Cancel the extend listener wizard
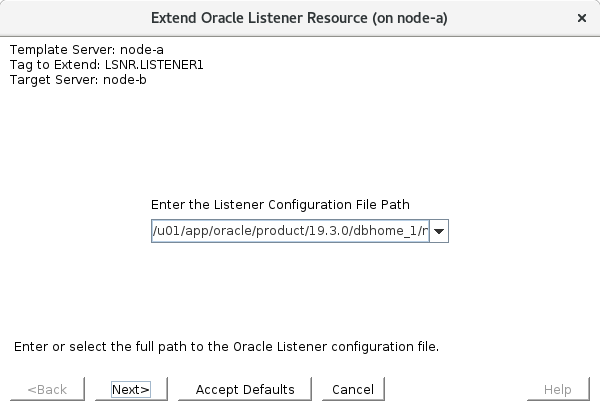600x411 pixels. tap(352, 389)
